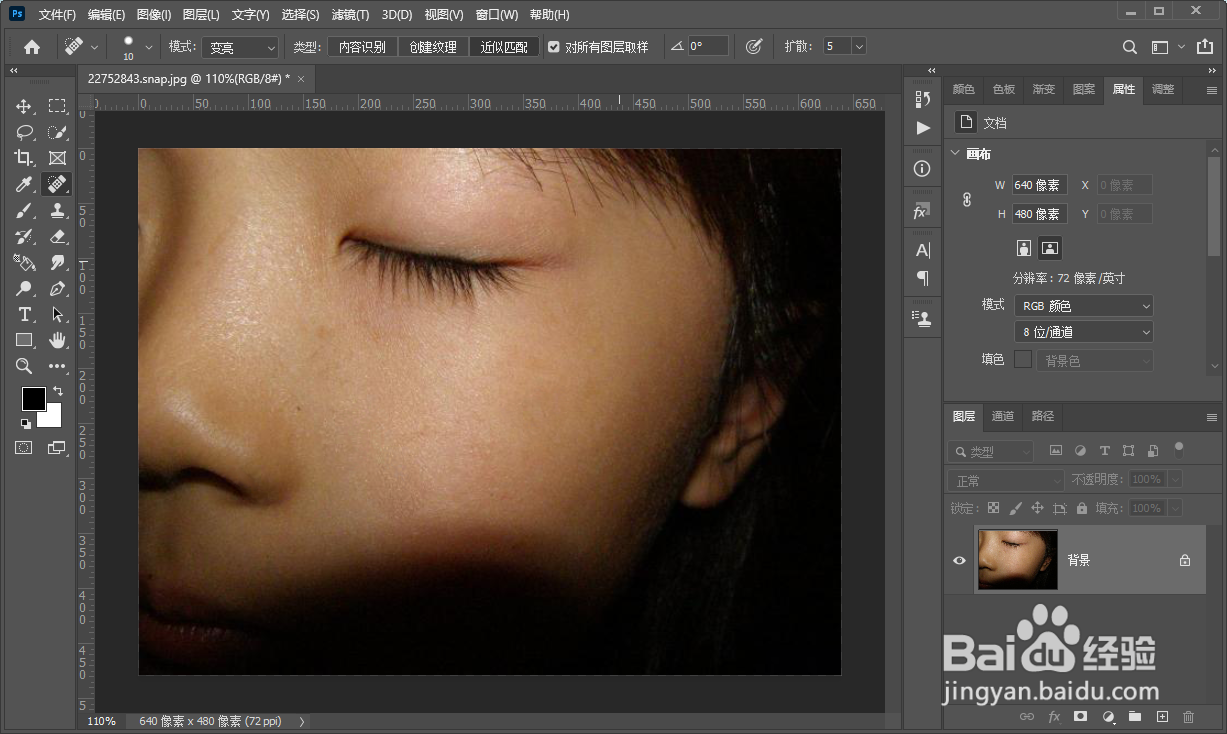Screen dimensions: 1227x734
Task: Open the 滤镜(T) menu
Action: click(350, 15)
